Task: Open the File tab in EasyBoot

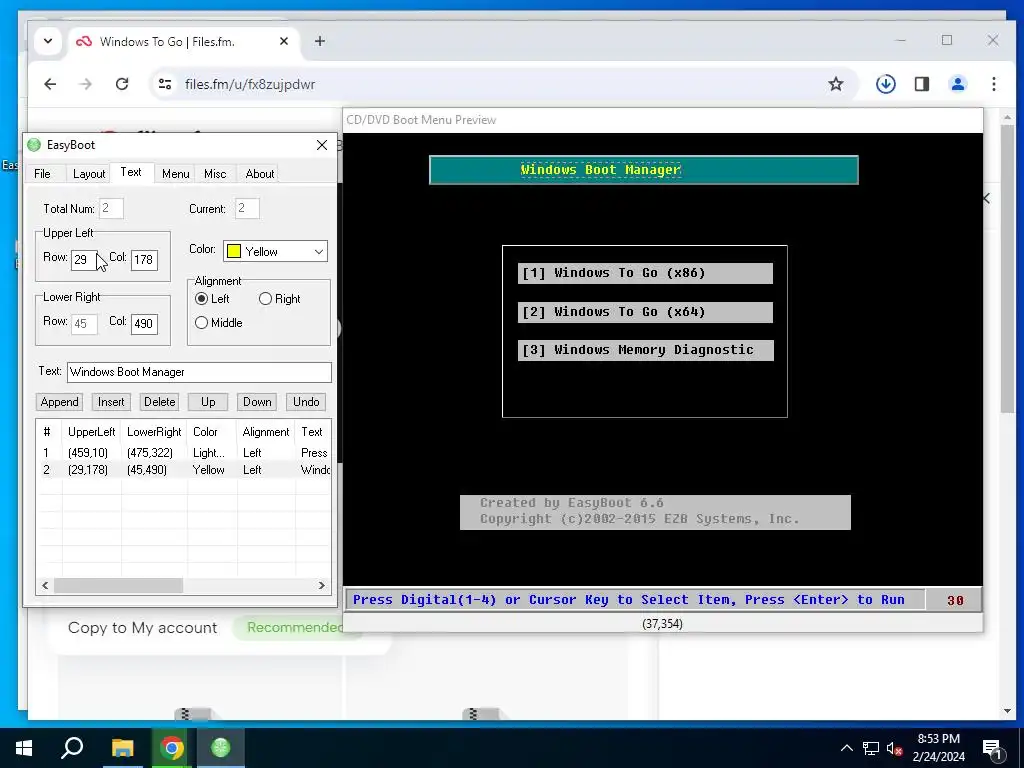Action: pyautogui.click(x=42, y=174)
